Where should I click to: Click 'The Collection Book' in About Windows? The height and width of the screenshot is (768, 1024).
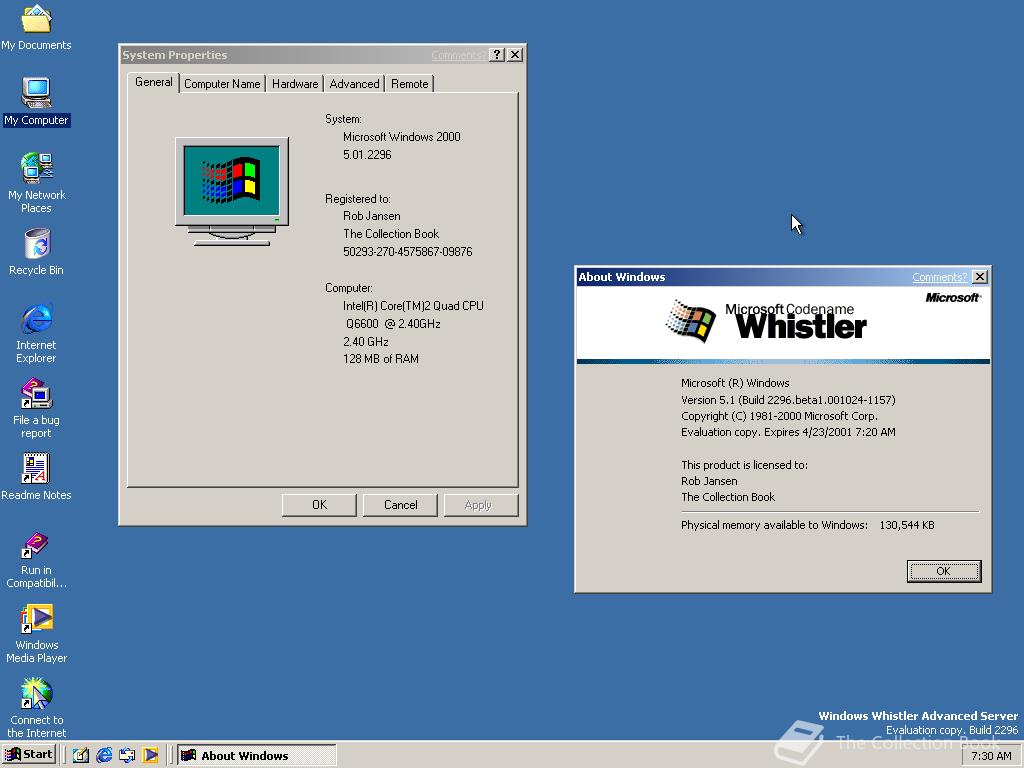[x=728, y=497]
